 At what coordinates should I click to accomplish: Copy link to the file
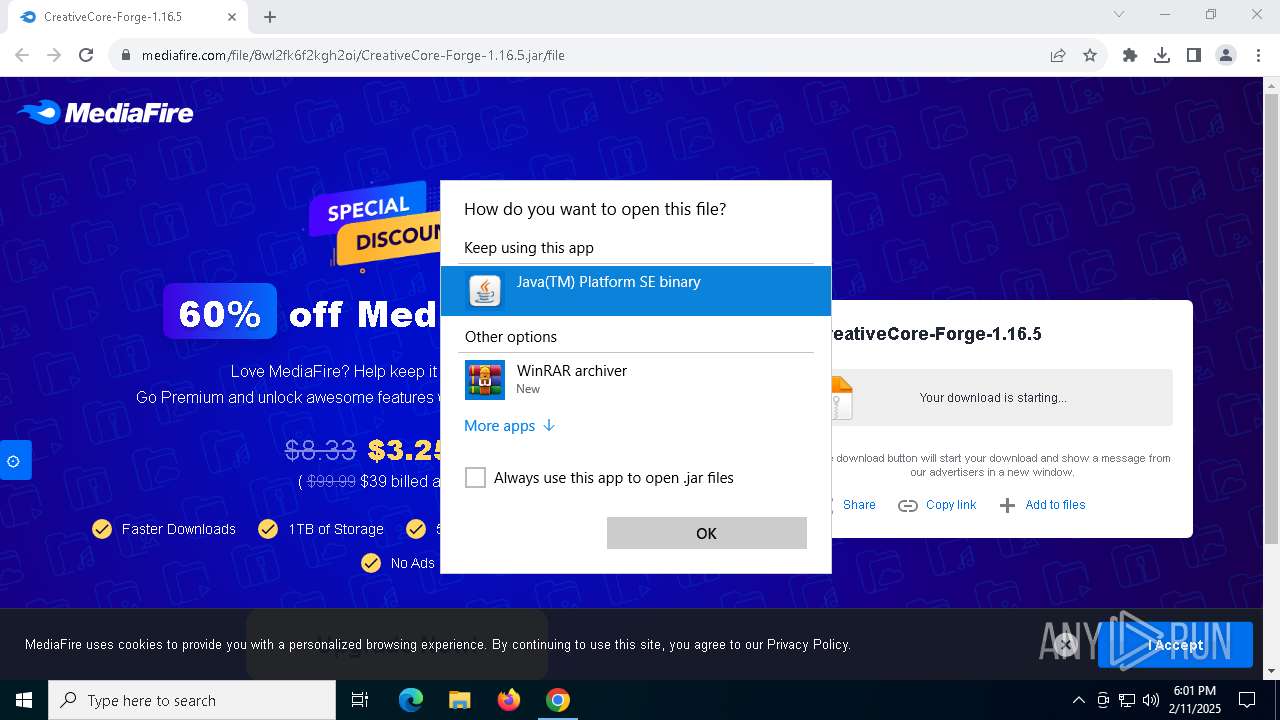pos(937,505)
